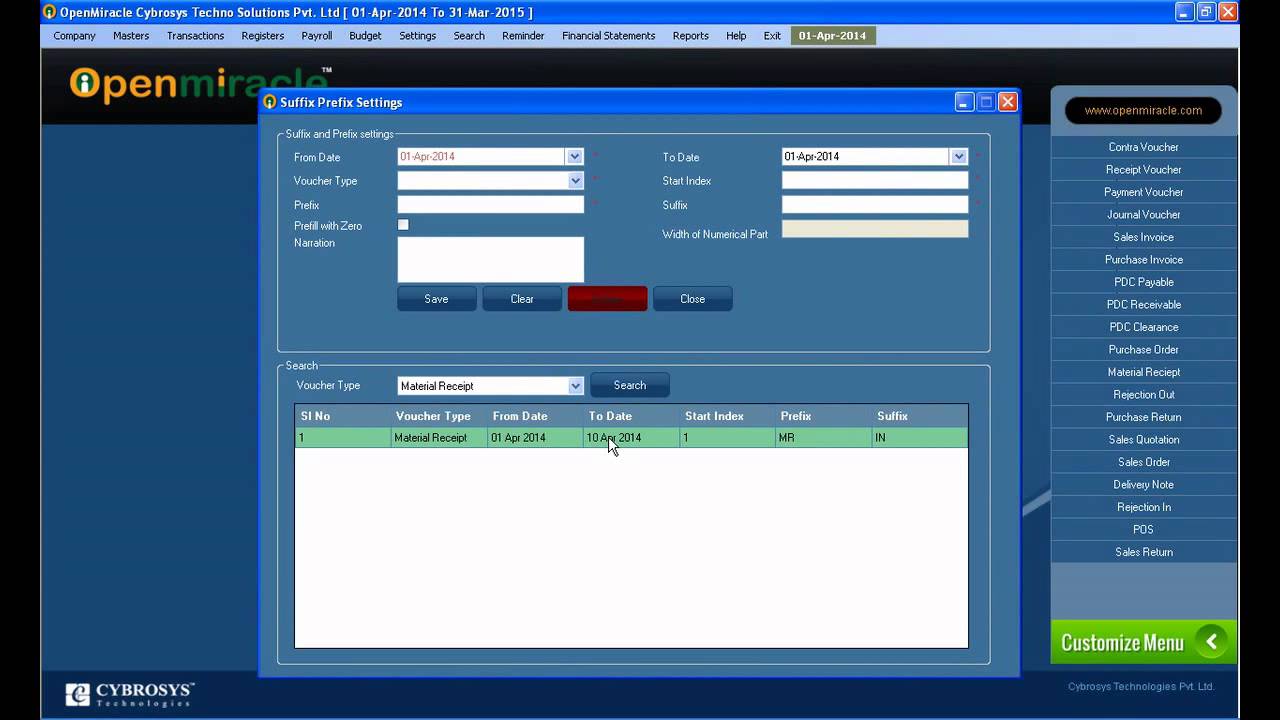This screenshot has width=1280, height=720.
Task: Click the Customize Menu collapse arrow icon
Action: point(1211,642)
